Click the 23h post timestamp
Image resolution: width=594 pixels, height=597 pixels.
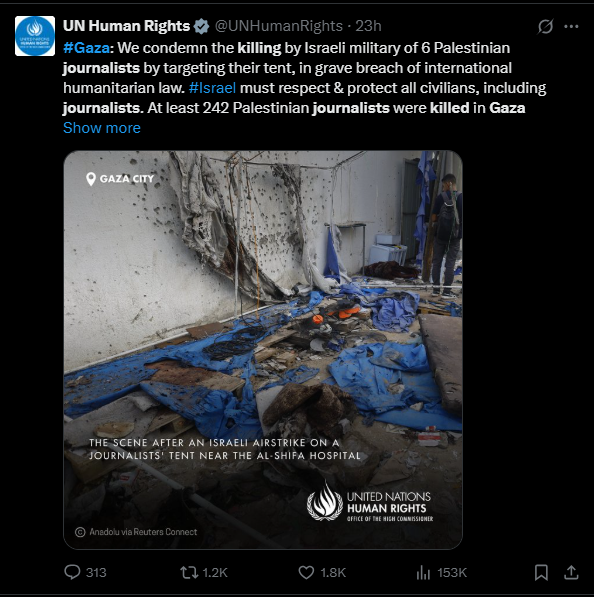click(x=368, y=26)
